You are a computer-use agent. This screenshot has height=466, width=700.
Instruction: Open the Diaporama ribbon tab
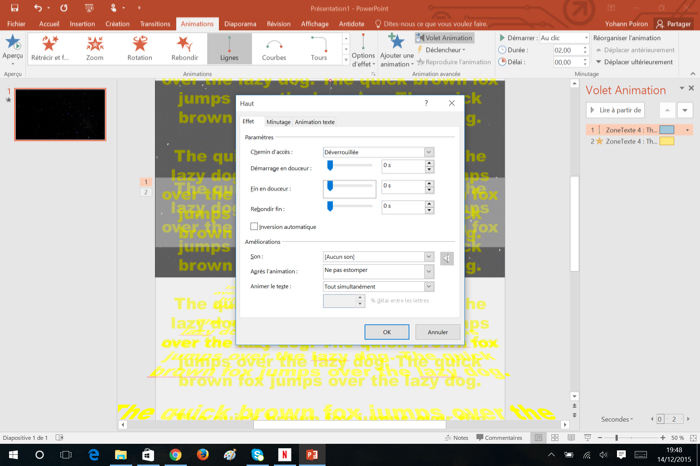click(240, 24)
